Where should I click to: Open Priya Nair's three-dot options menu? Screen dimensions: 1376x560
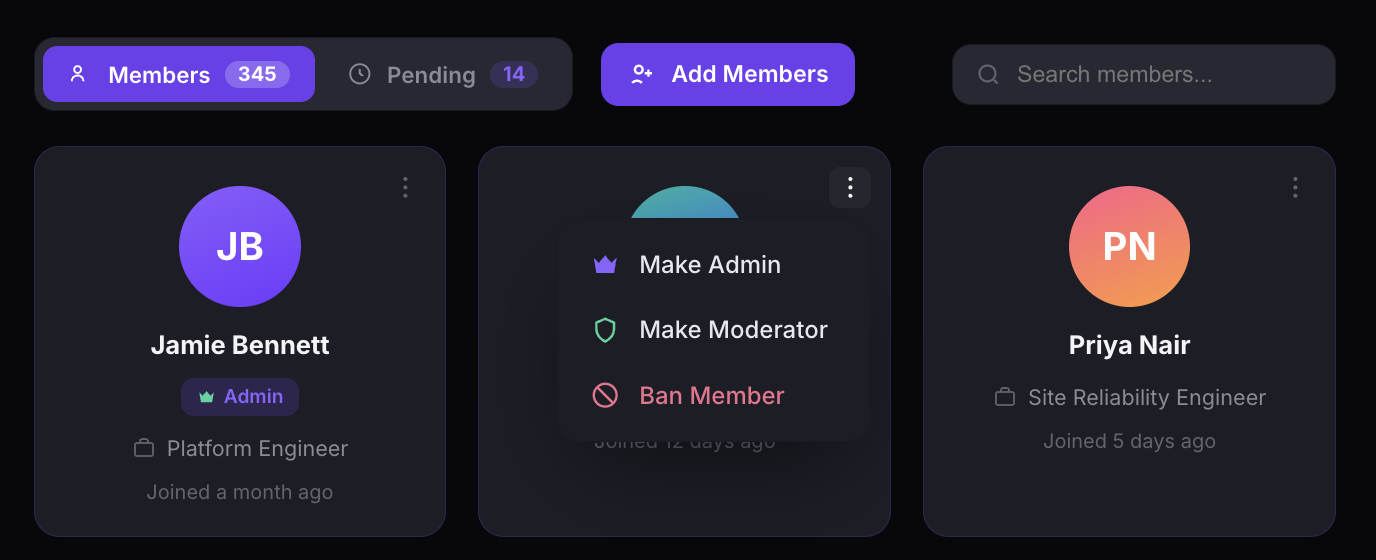[x=1295, y=187]
